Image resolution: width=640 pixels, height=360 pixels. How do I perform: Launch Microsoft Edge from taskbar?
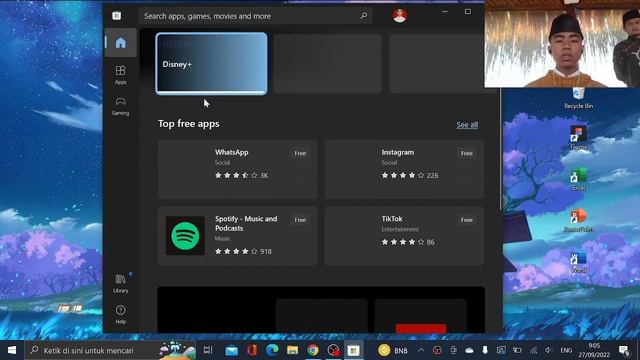(x=272, y=350)
